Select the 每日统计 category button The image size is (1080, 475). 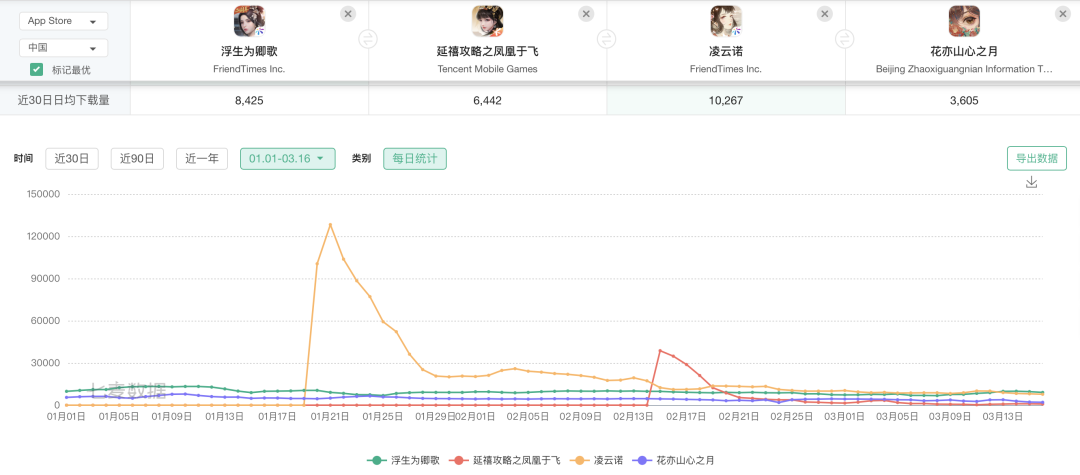coord(415,158)
